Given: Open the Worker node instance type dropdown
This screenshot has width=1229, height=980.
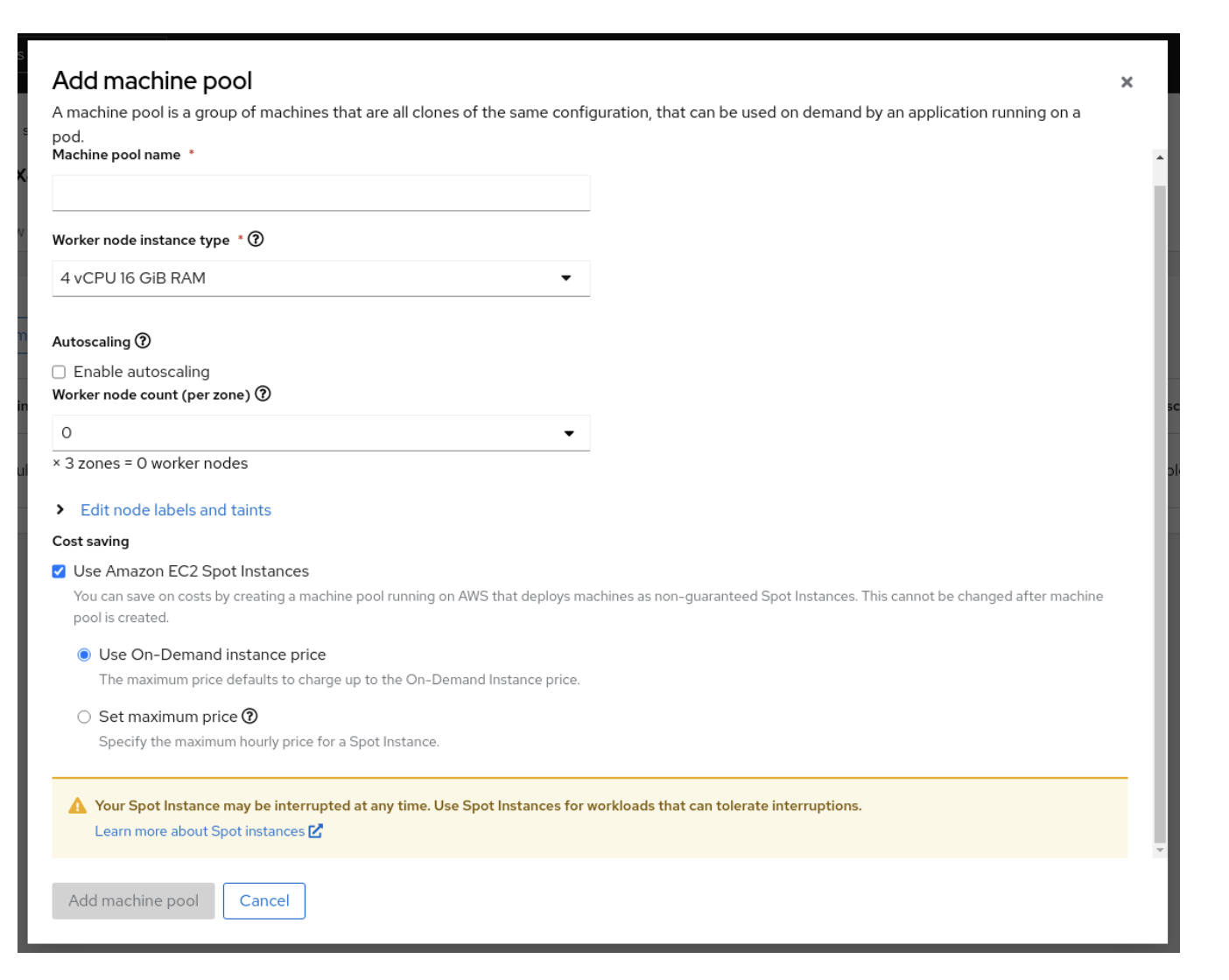Looking at the screenshot, I should pyautogui.click(x=320, y=278).
